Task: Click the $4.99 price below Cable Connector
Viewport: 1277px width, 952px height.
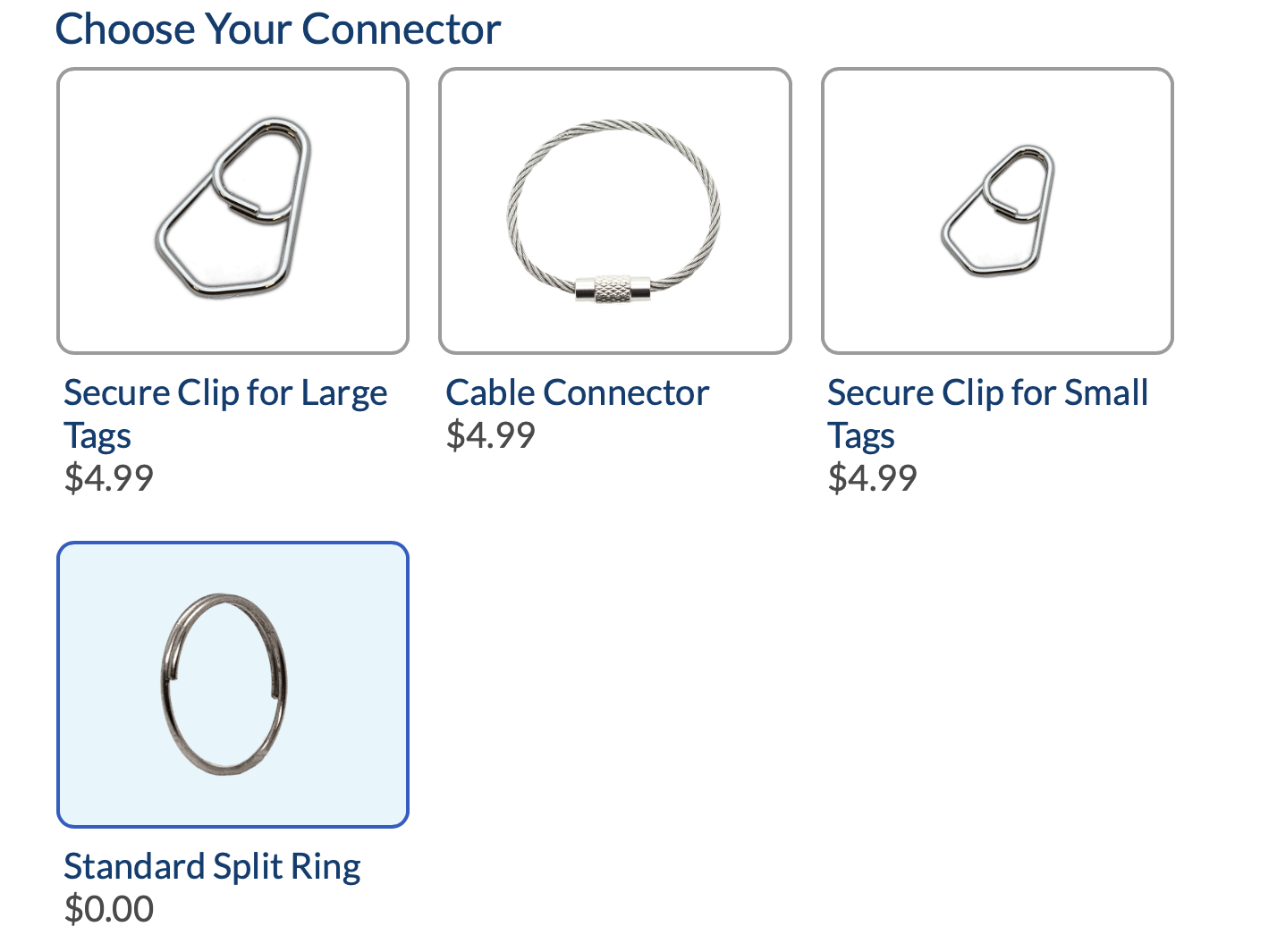Action: (491, 435)
